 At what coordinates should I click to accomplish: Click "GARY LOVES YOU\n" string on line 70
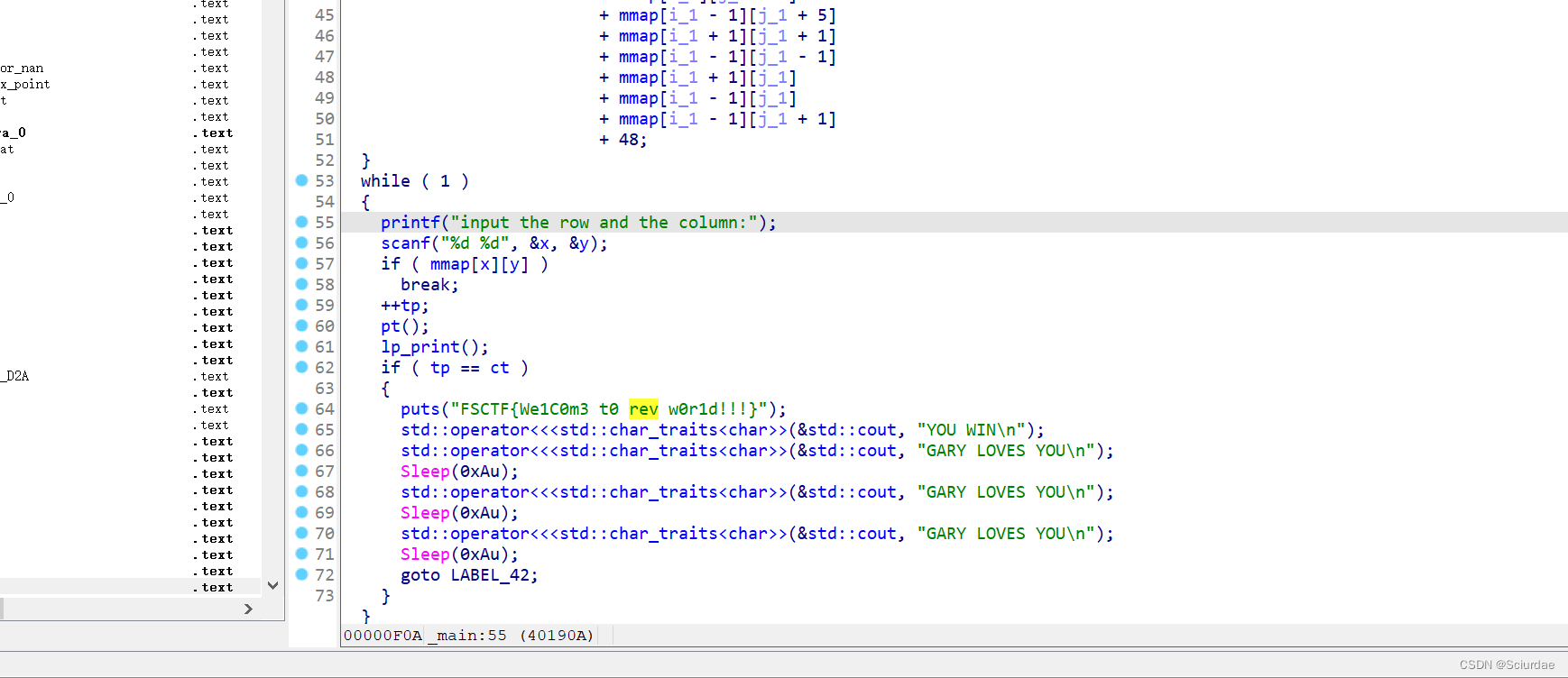(x=1010, y=534)
